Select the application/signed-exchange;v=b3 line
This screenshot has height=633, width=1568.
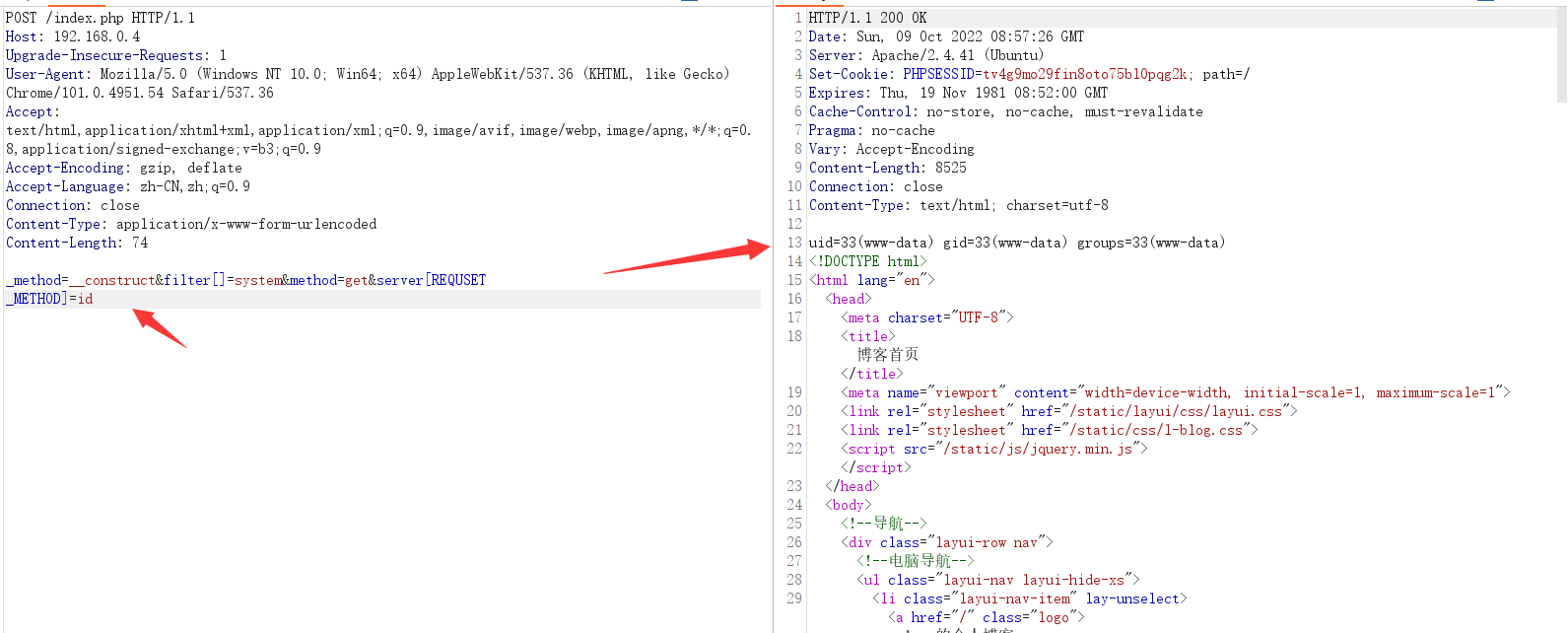pyautogui.click(x=163, y=149)
